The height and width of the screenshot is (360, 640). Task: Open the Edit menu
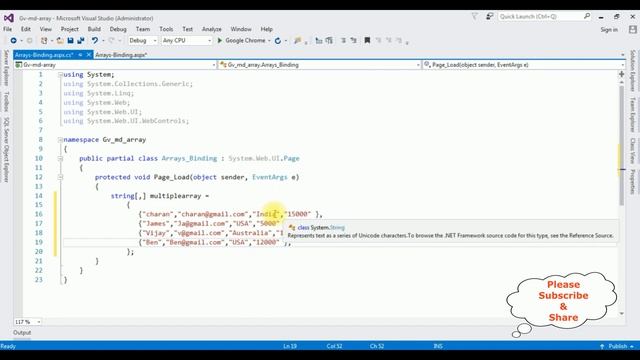click(x=26, y=29)
